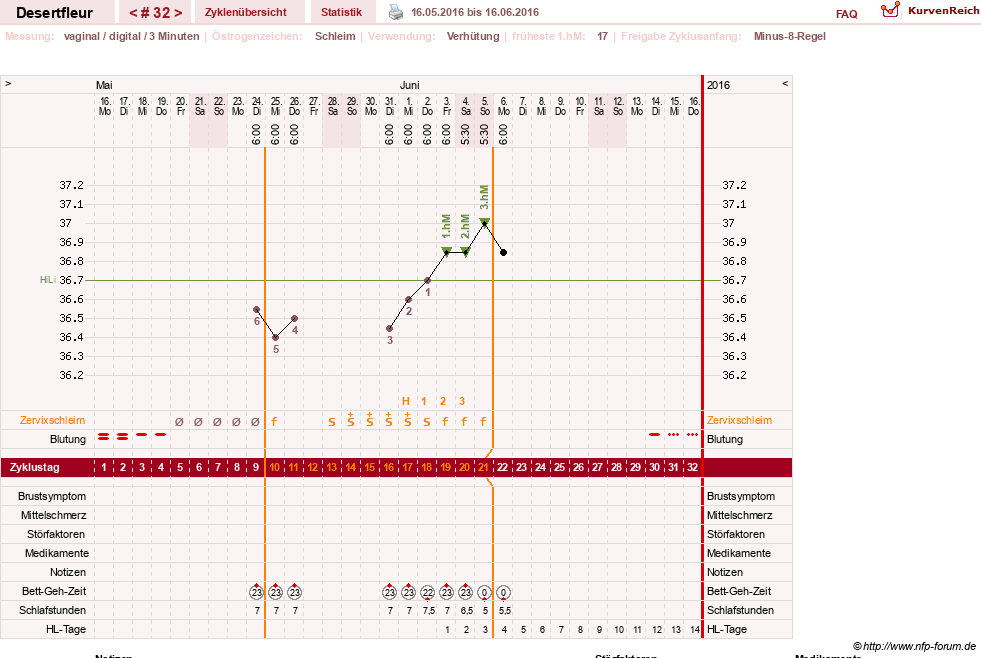Click the left Bett-Geh-Zeit row label
The image size is (981, 658).
tap(54, 591)
